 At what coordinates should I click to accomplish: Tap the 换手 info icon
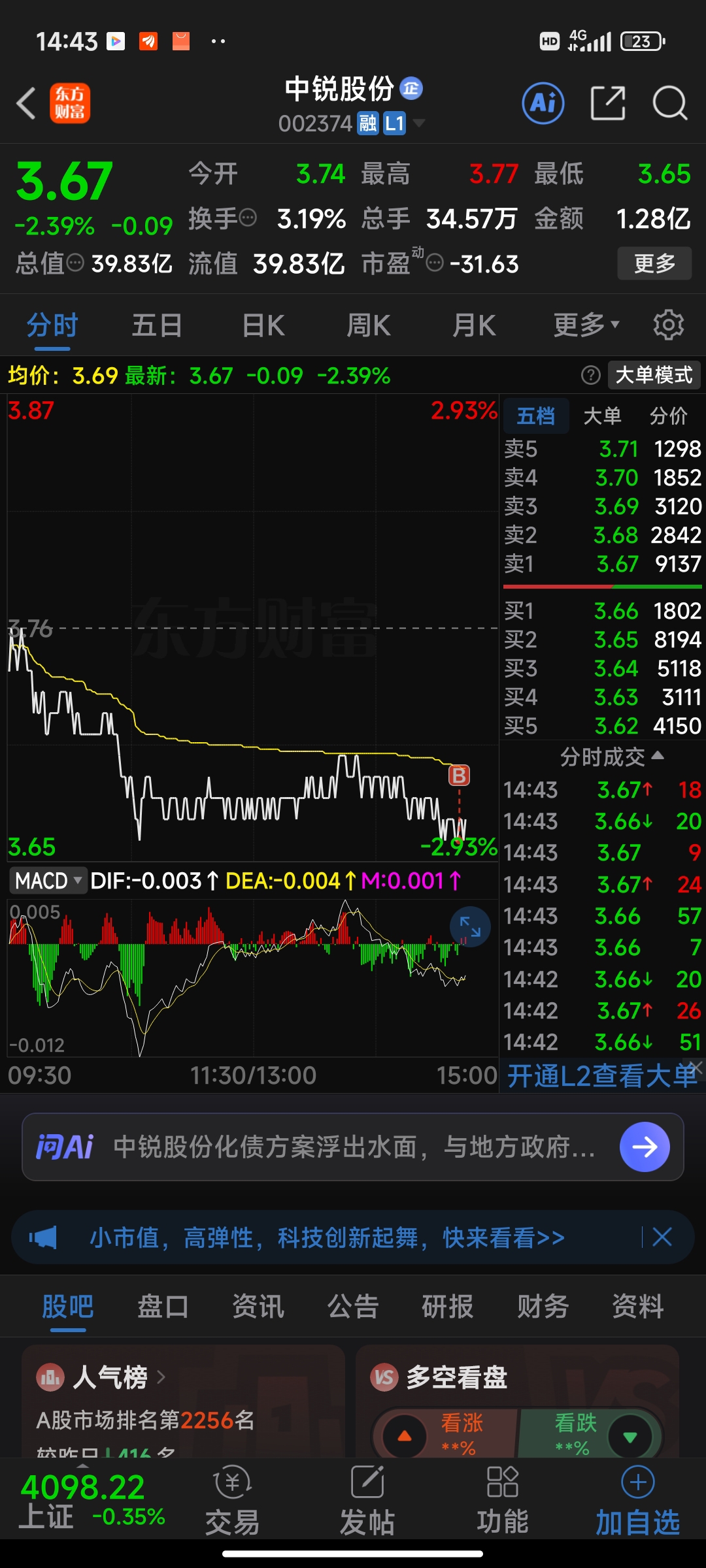[248, 218]
